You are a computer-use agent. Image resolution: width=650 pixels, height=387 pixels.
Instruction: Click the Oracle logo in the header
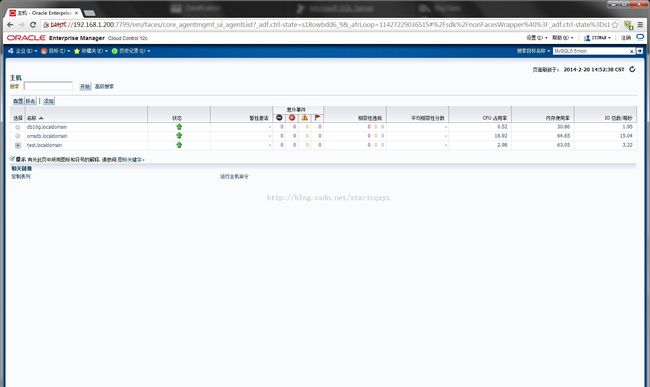pos(26,38)
